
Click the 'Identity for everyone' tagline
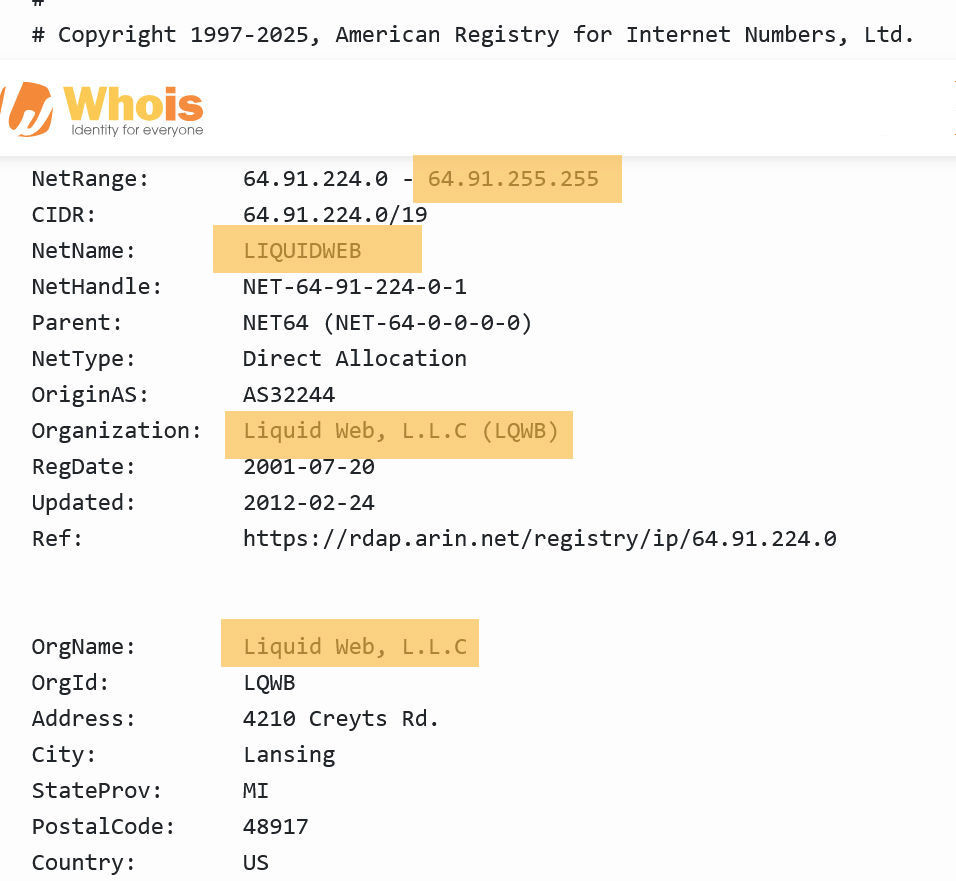click(x=137, y=130)
